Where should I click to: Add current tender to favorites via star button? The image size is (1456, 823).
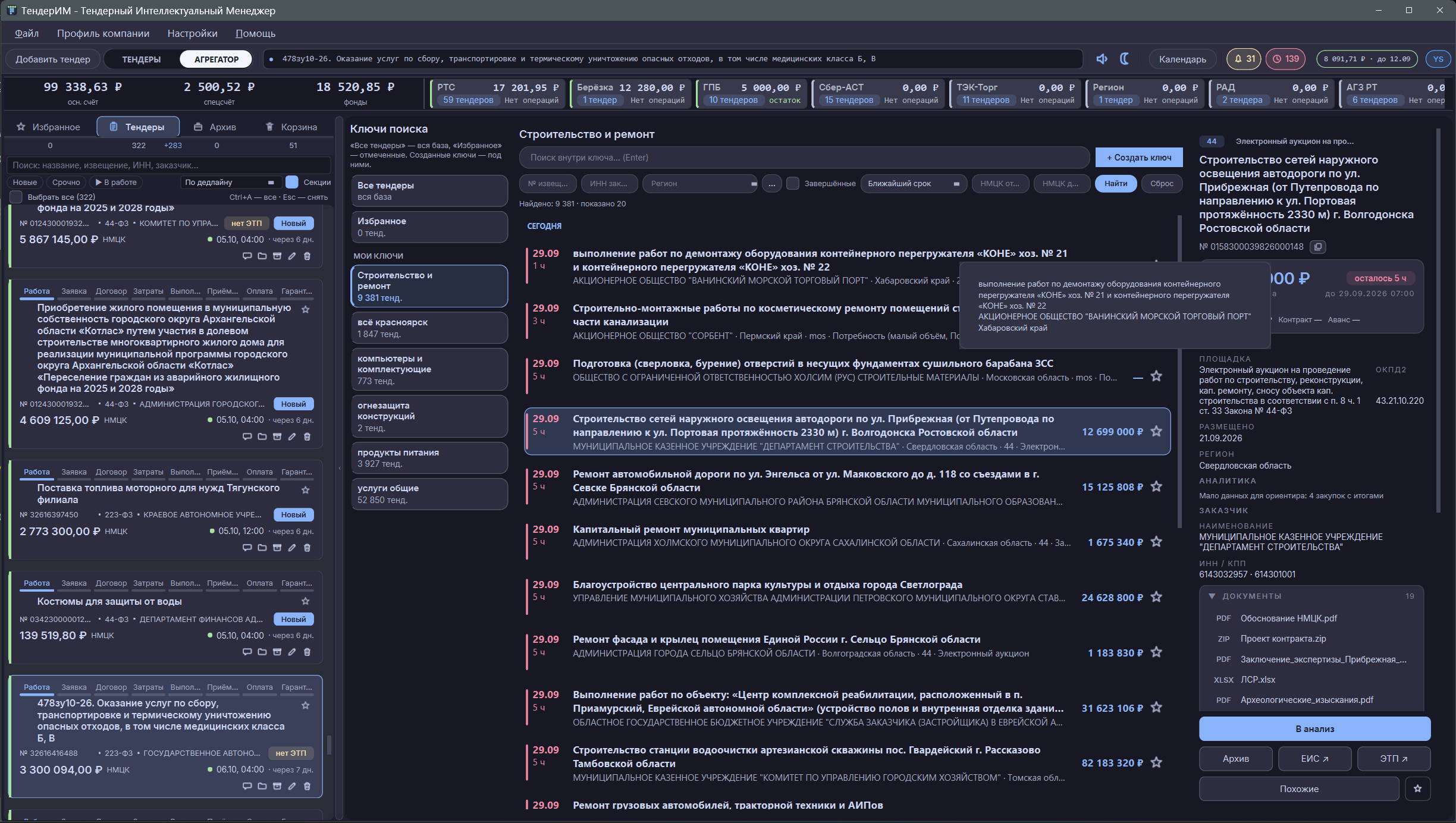point(1417,789)
